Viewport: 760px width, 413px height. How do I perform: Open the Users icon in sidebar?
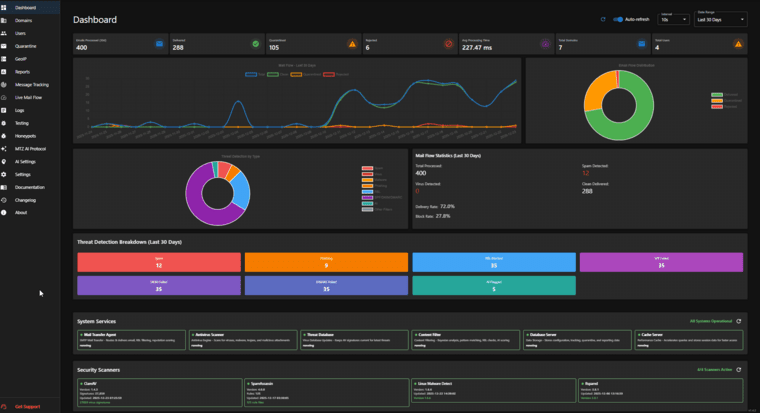[x=4, y=33]
